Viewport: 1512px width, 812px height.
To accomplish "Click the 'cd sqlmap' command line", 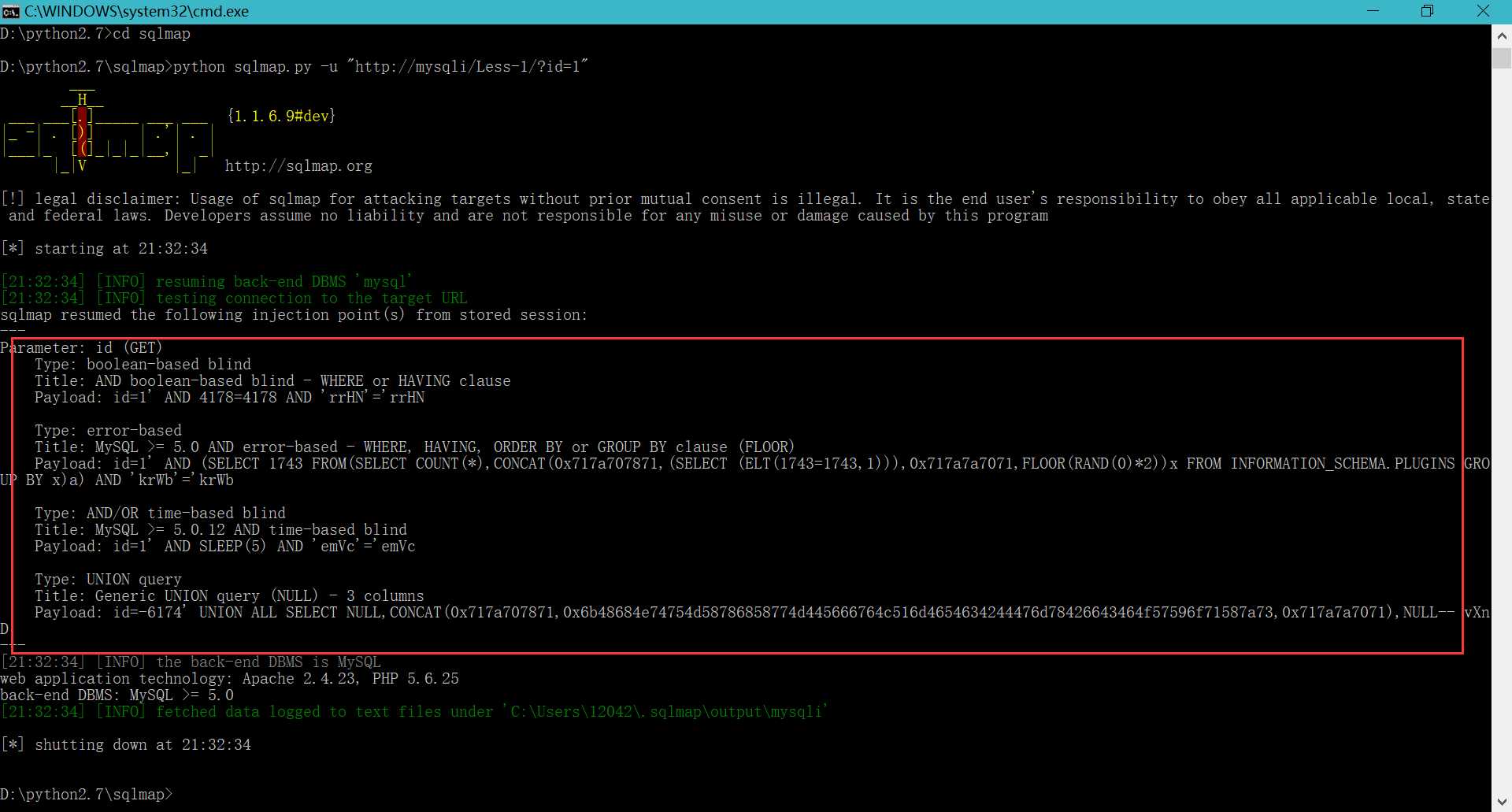I will [x=95, y=34].
